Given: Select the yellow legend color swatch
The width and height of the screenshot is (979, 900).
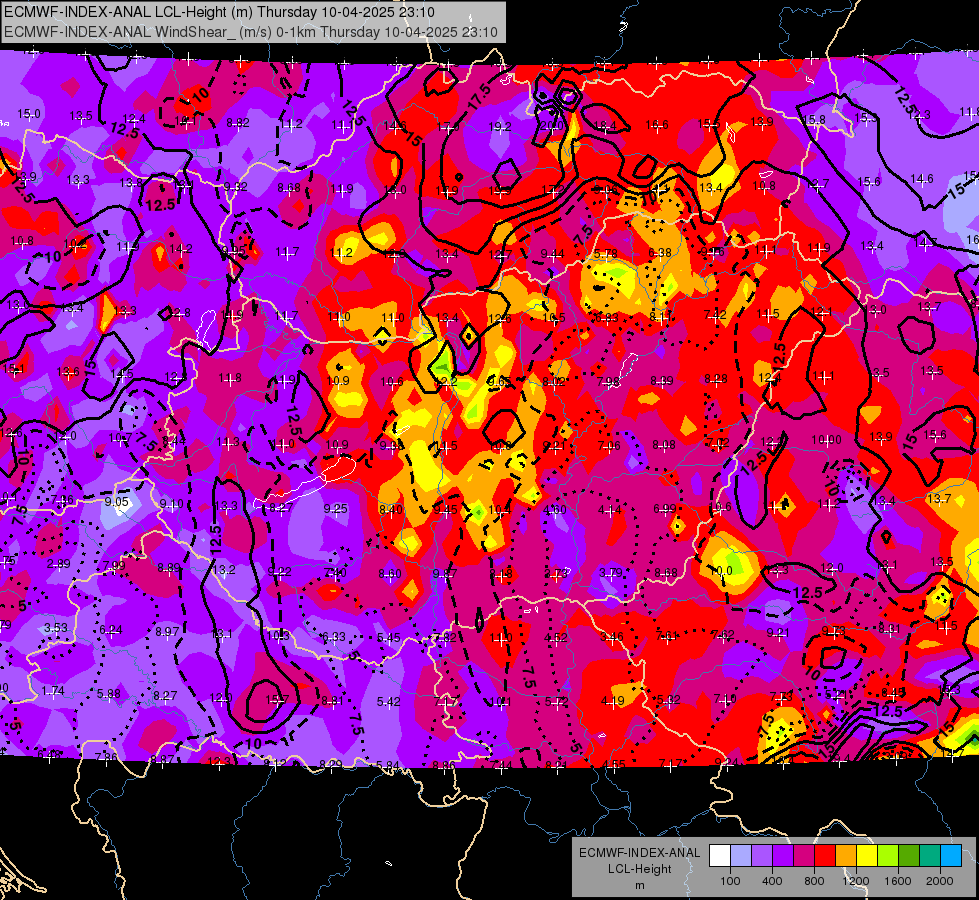Looking at the screenshot, I should 867,856.
